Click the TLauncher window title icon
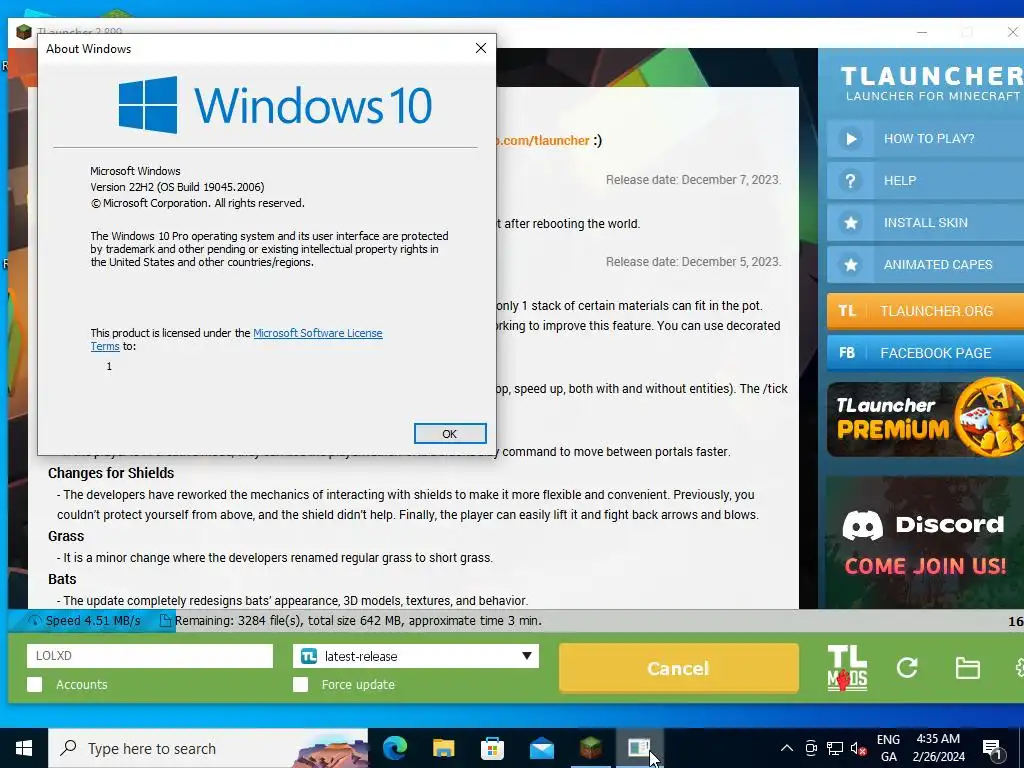This screenshot has width=1024, height=768. (x=24, y=31)
